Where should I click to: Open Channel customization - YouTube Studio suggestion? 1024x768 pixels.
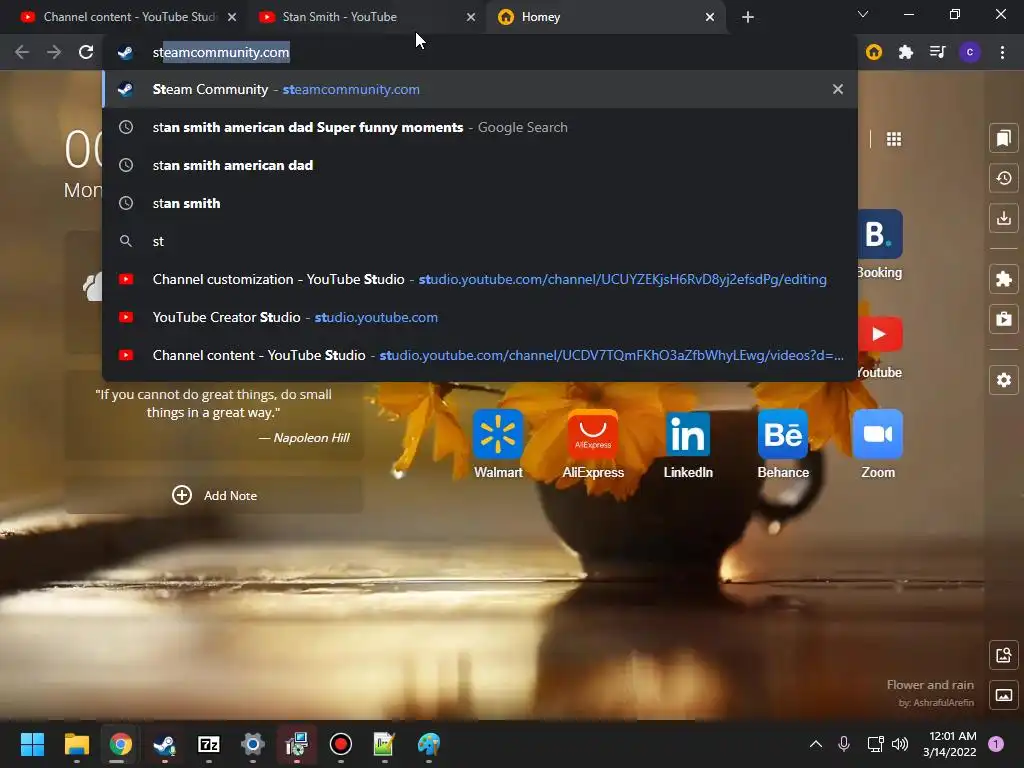(480, 280)
